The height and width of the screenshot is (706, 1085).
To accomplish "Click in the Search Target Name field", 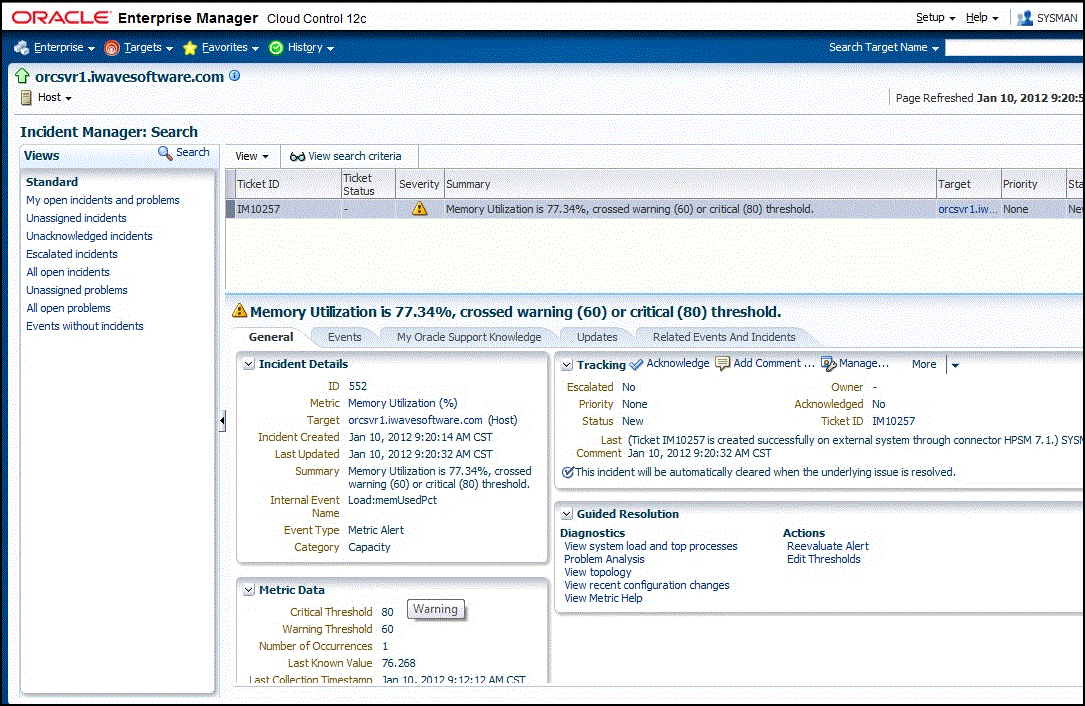I will click(x=1014, y=48).
